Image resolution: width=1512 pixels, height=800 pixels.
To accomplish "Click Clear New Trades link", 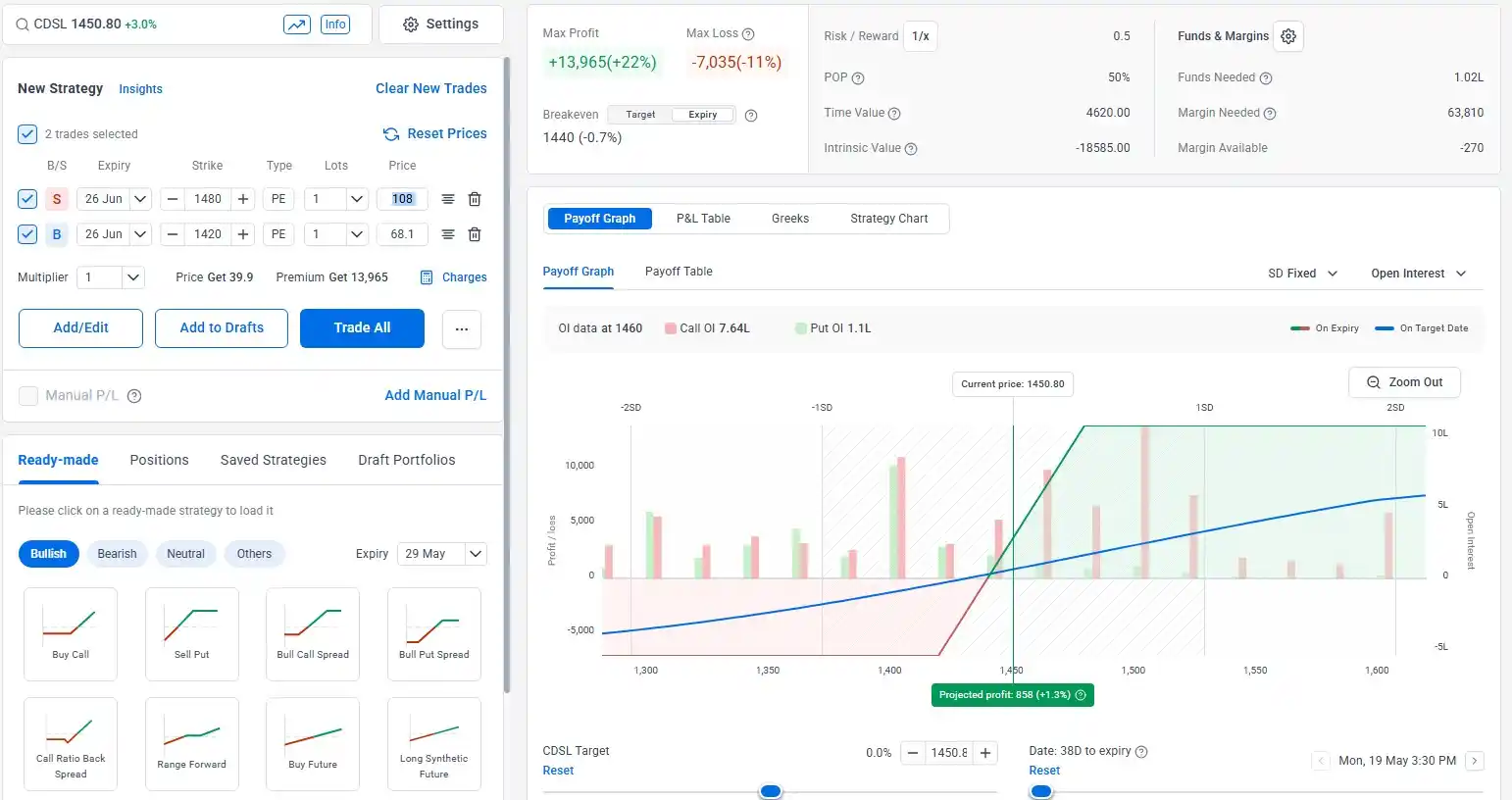I will point(431,88).
